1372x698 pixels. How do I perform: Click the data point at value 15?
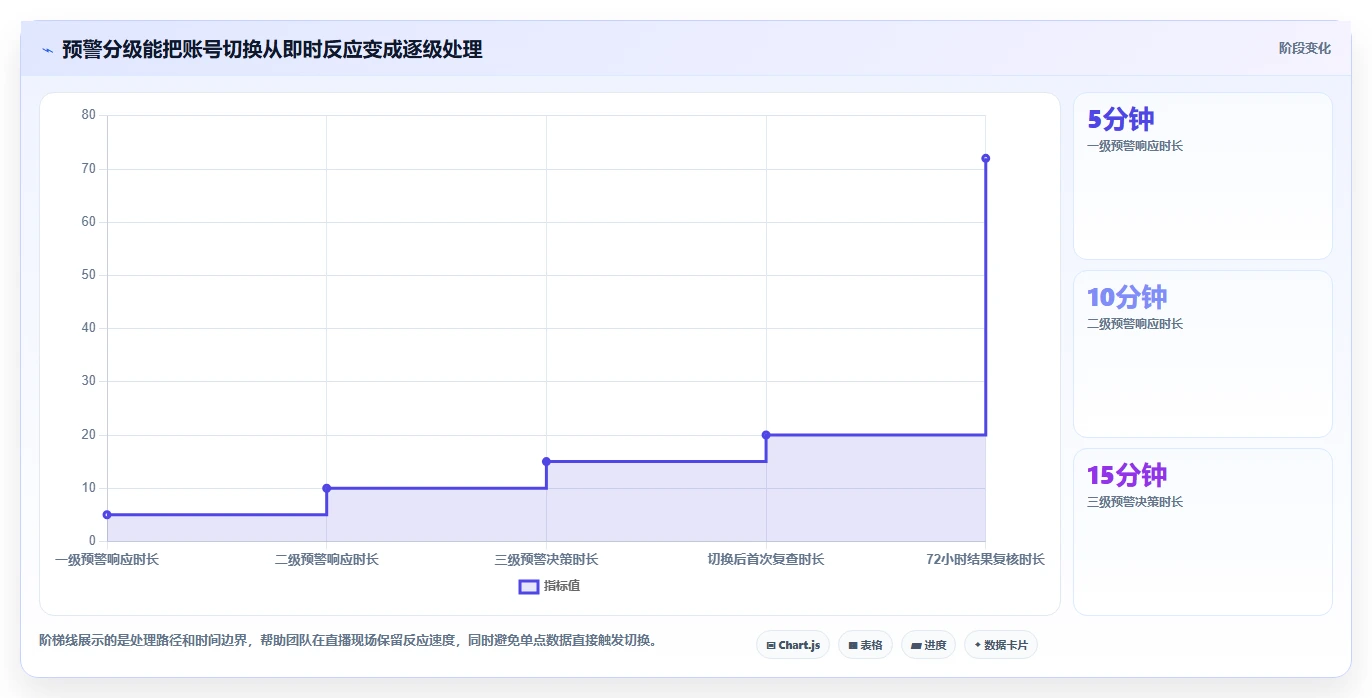546,461
